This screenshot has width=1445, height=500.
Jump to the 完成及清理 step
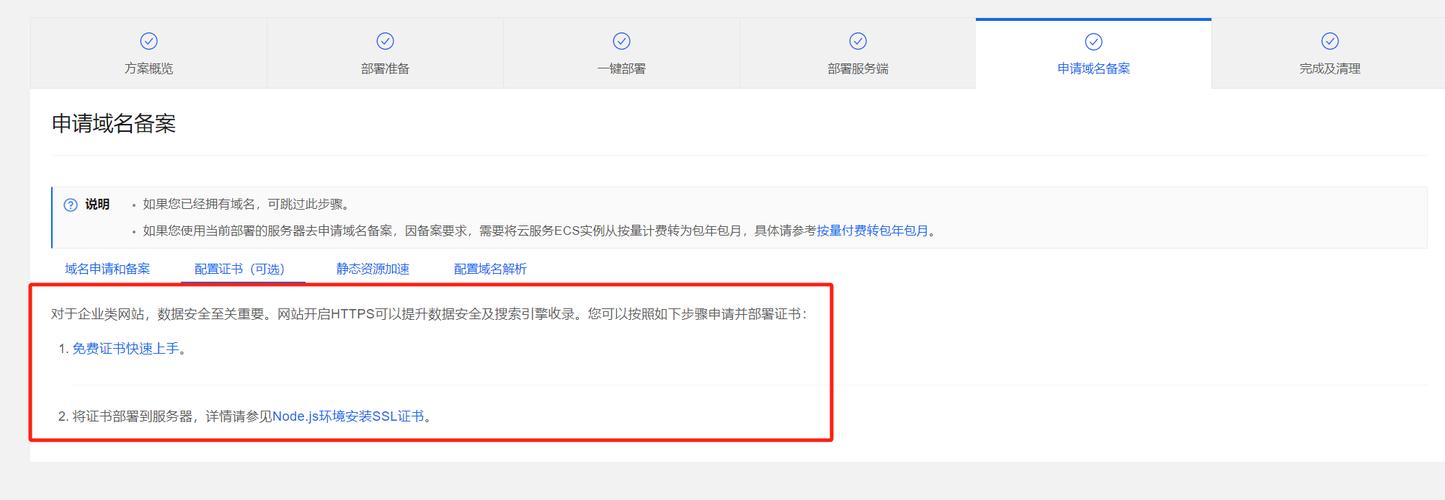pyautogui.click(x=1330, y=54)
